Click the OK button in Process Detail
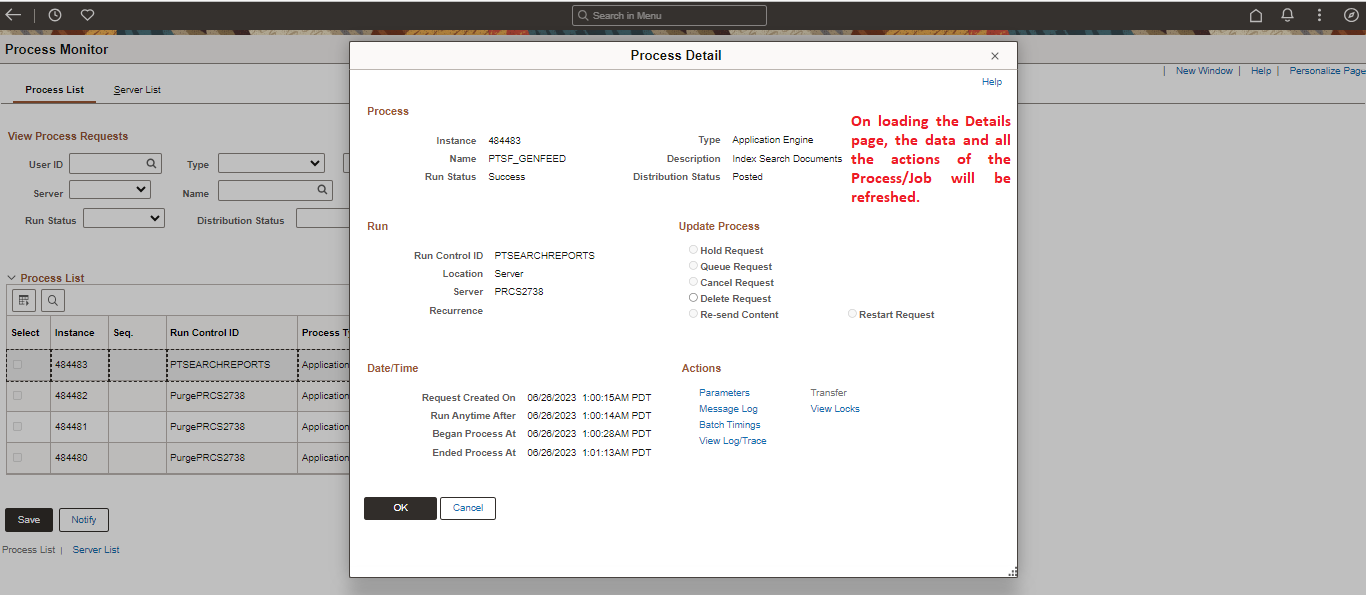 tap(400, 508)
